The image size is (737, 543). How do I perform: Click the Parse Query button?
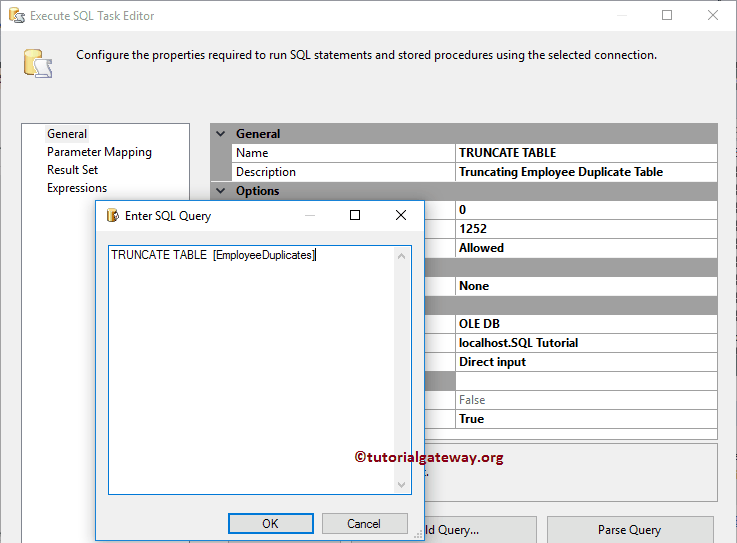tap(630, 530)
